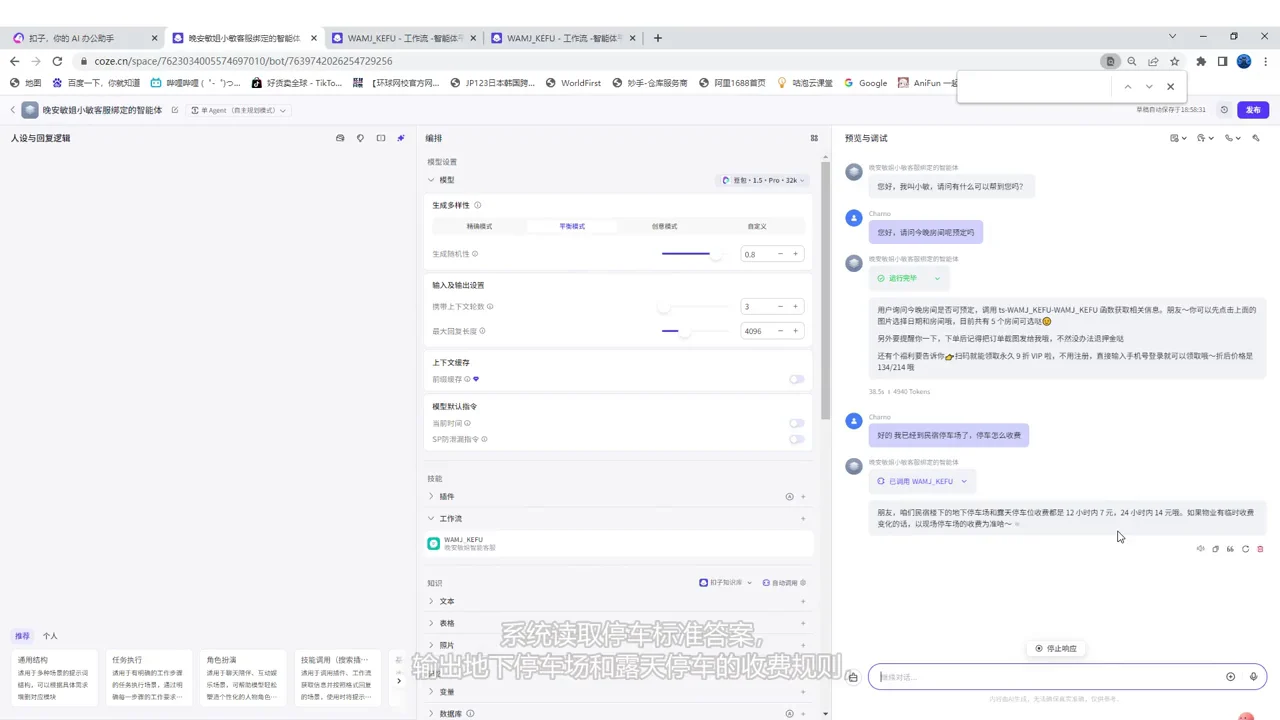Click the 发布 publish button
1280x720 pixels.
pos(1253,110)
